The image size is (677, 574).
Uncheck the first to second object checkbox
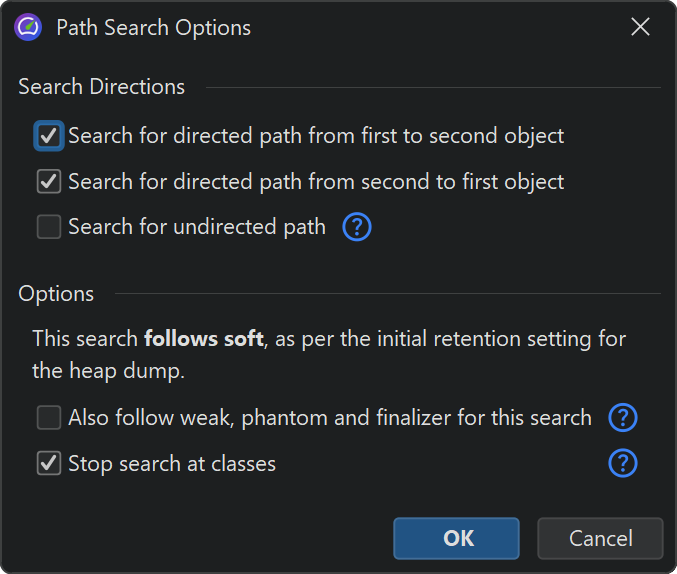(49, 136)
